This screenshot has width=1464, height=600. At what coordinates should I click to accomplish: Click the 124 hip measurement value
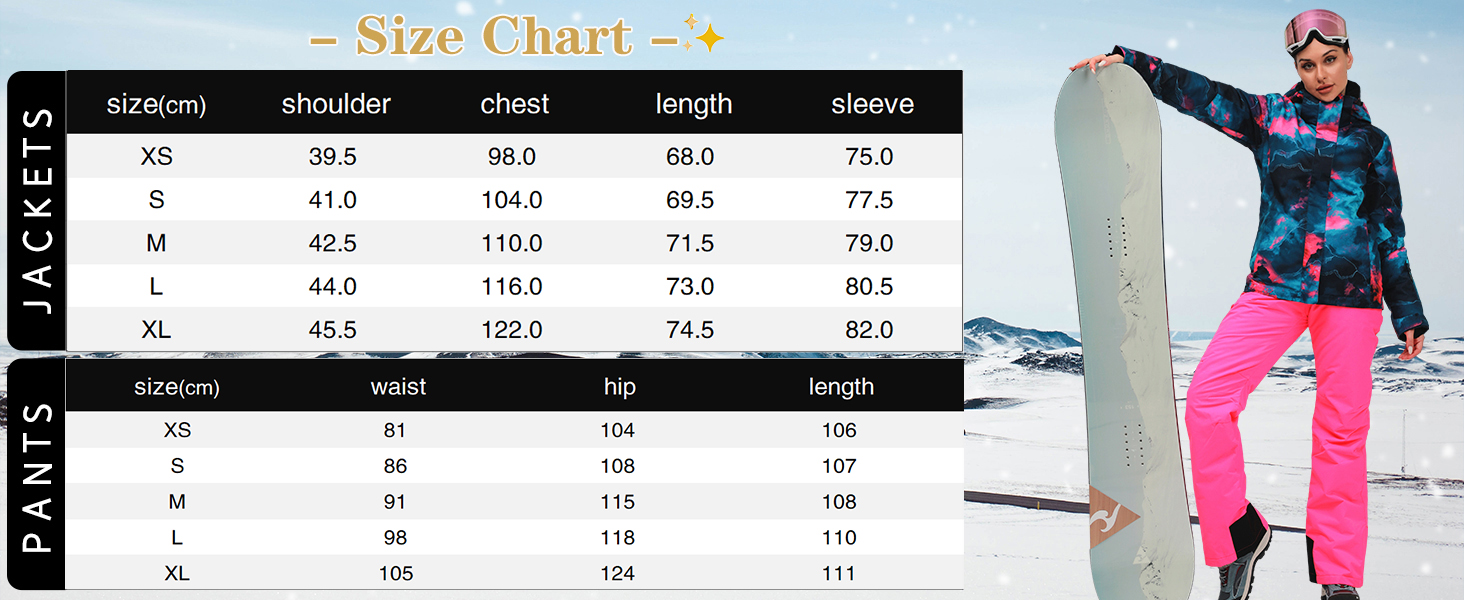(x=618, y=573)
